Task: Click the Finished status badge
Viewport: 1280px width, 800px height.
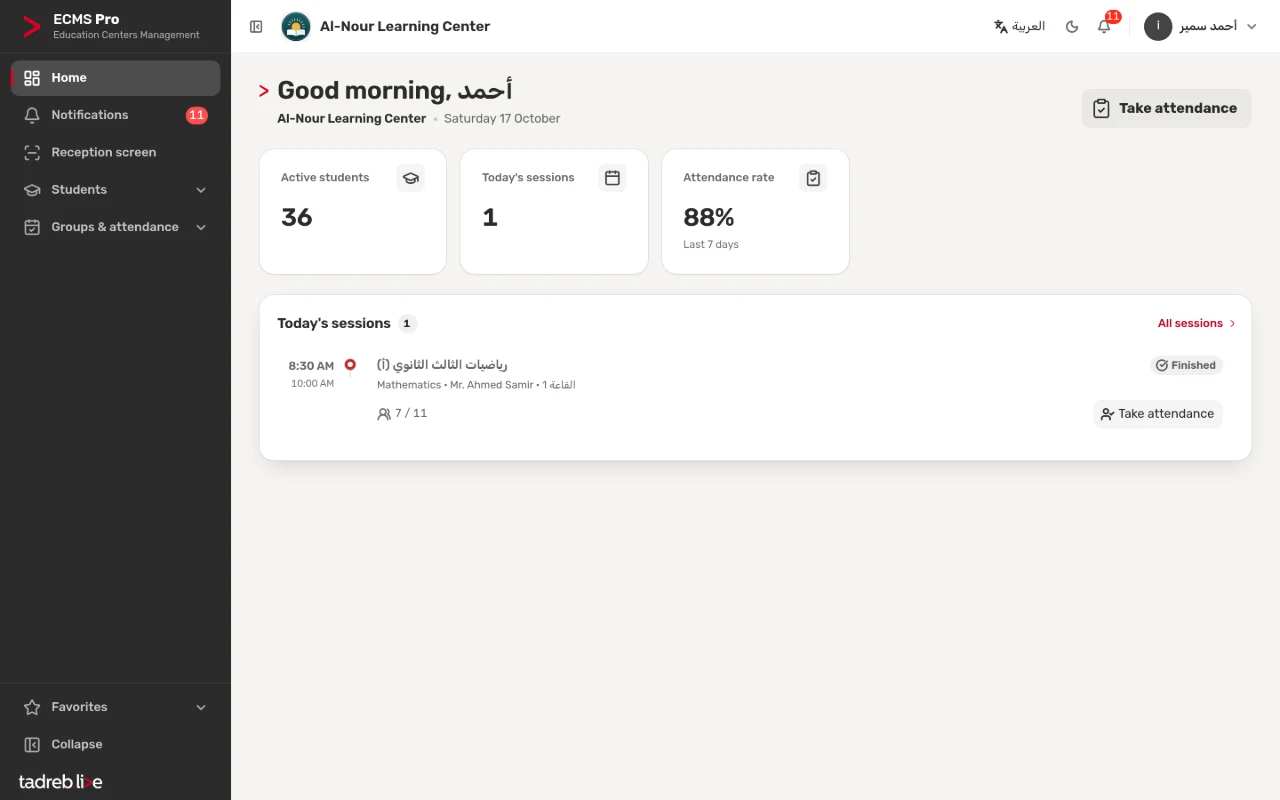Action: coord(1186,365)
